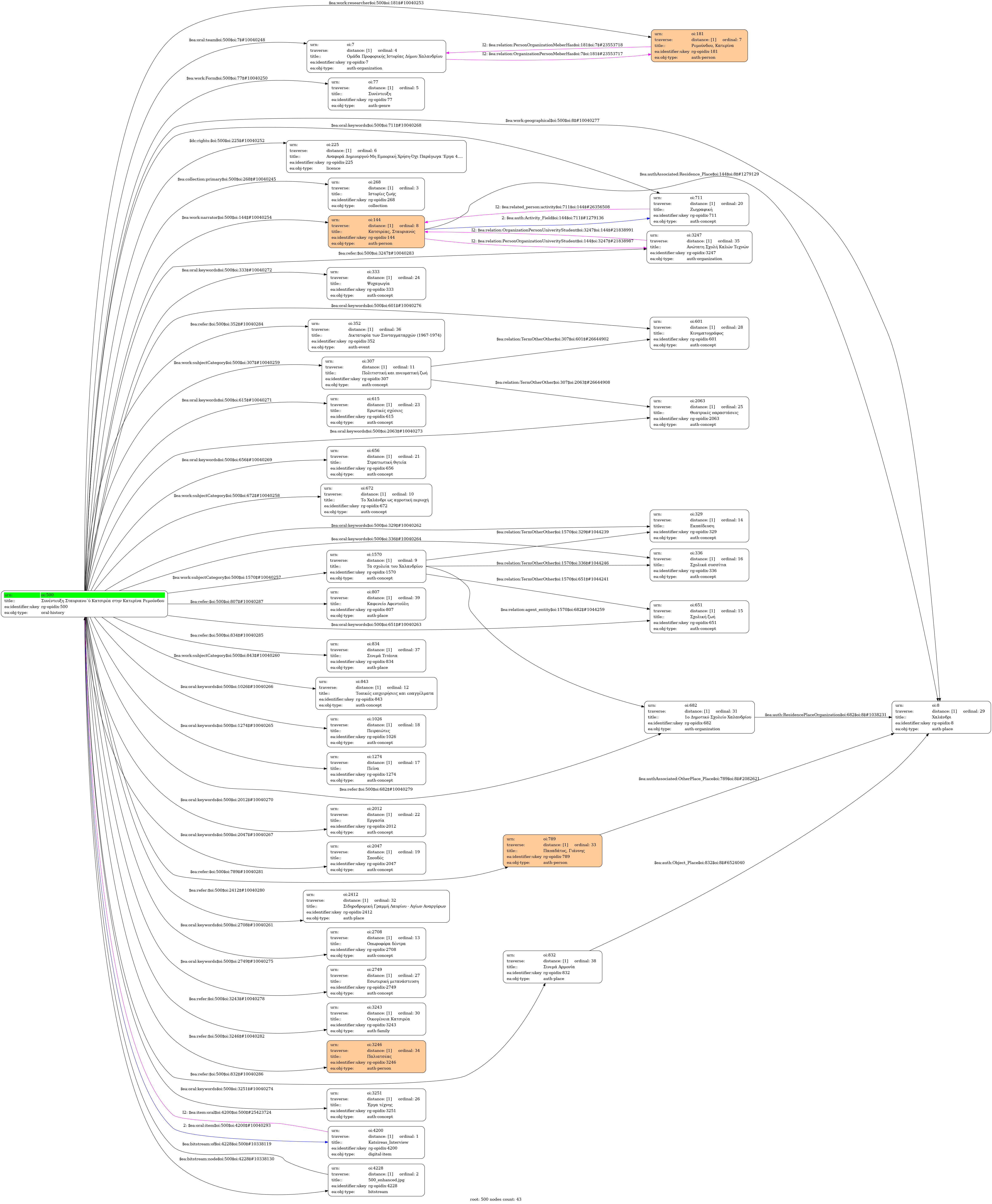This screenshot has height=1204, width=992.
Task: Click edge label ea:auth:ResidencePlaceOrganization oi:682 to oi:8
Action: [825, 715]
